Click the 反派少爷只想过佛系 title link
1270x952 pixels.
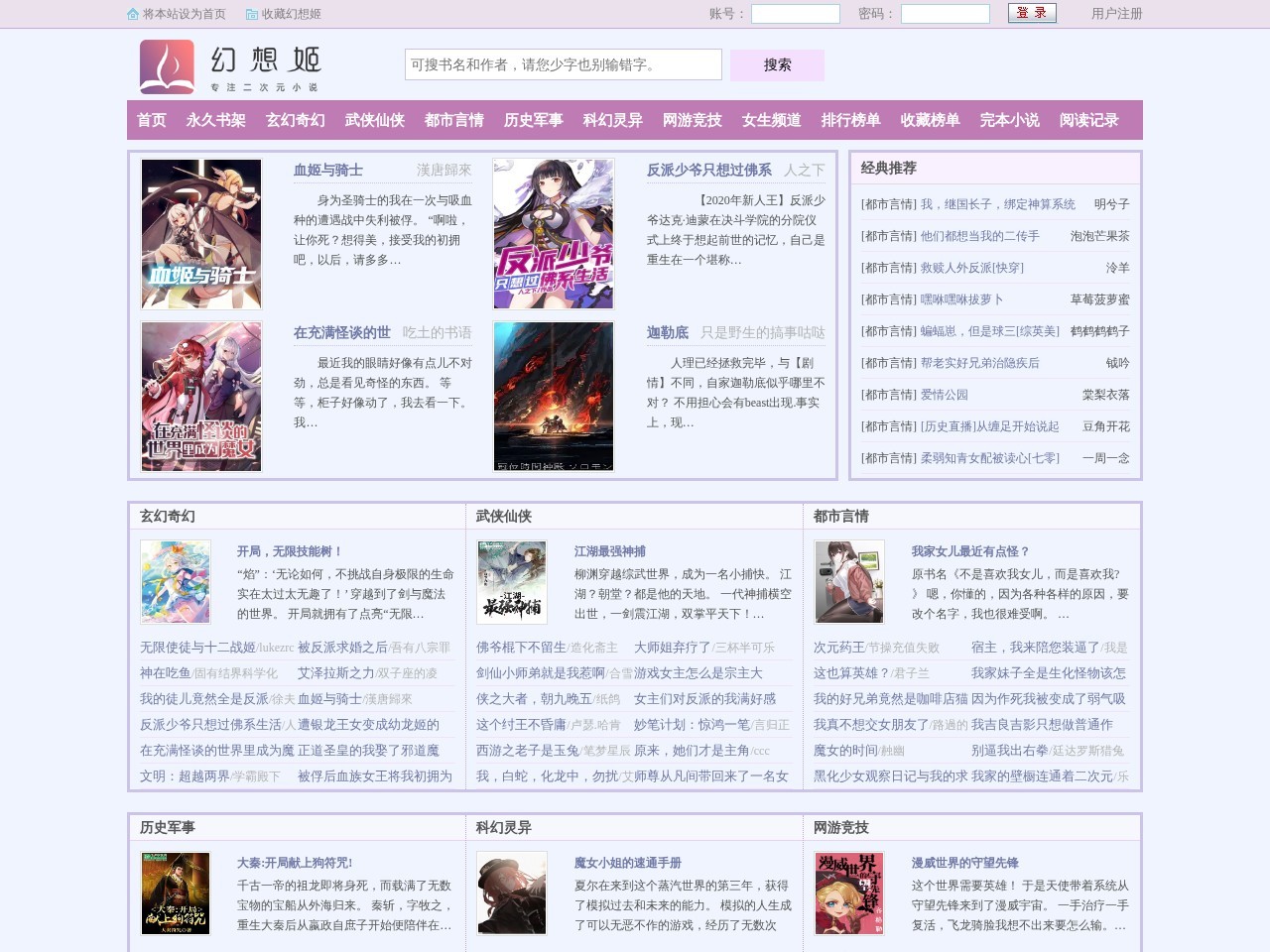point(710,170)
